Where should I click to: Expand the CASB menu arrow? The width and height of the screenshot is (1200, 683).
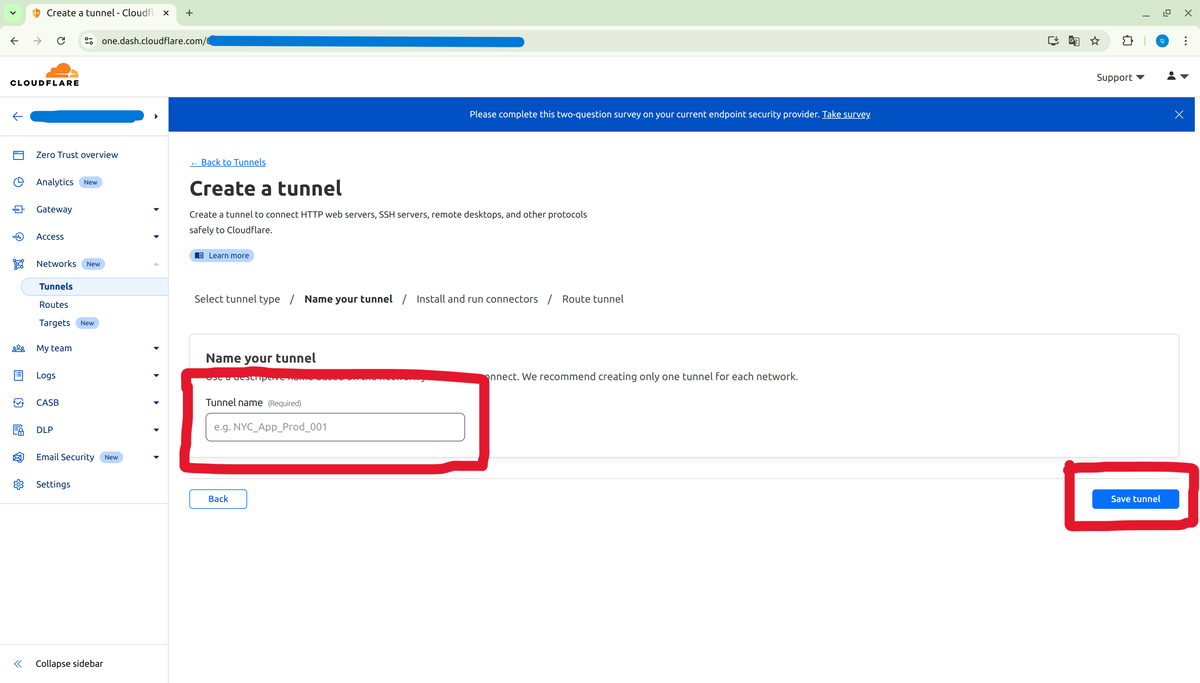156,403
